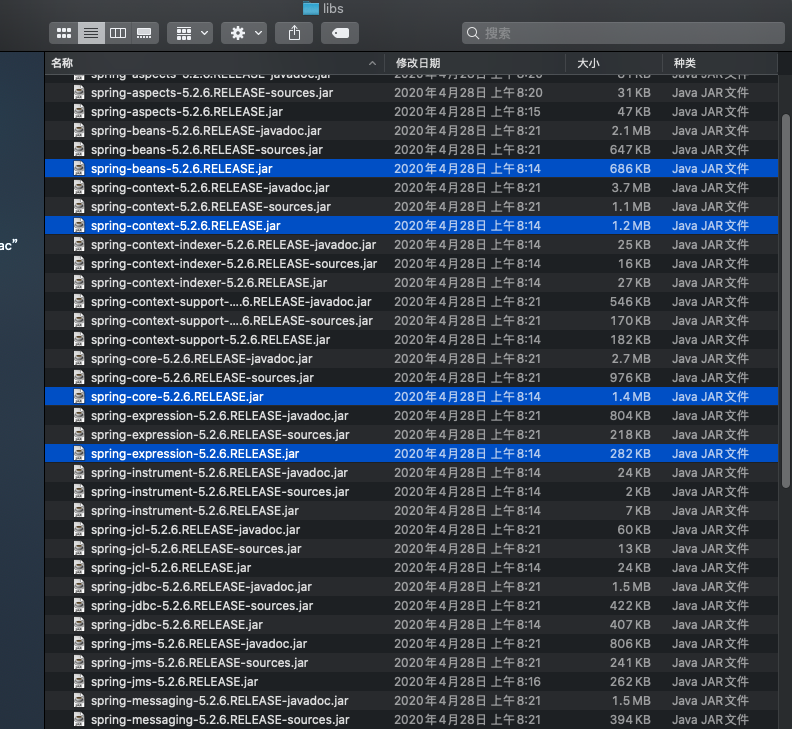Select spring-context-indexer-5.2.6.RELEASE.jar file

(x=412, y=282)
